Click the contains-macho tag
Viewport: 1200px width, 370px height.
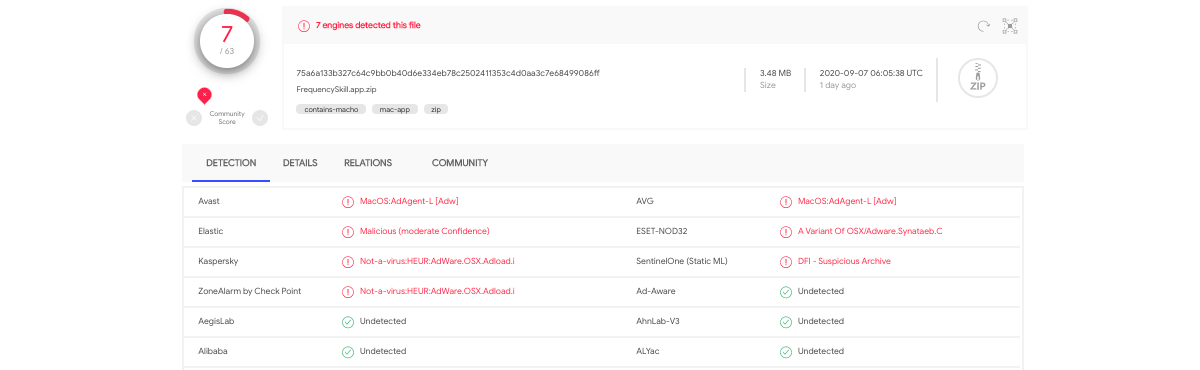tap(330, 109)
